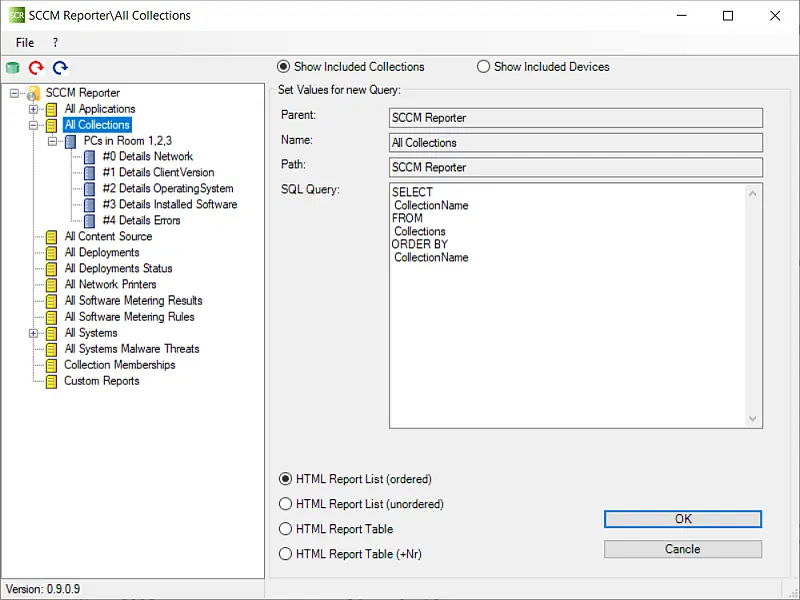The width and height of the screenshot is (800, 600).
Task: Select the Custom Reports tree item label
Action: (x=102, y=381)
